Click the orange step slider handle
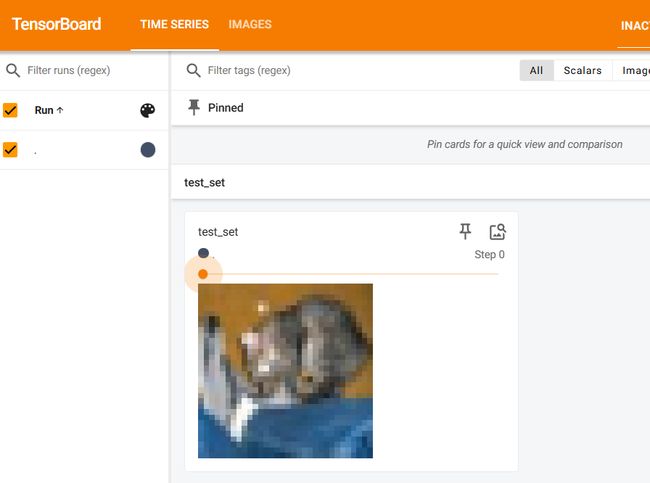The width and height of the screenshot is (650, 483). tap(203, 274)
